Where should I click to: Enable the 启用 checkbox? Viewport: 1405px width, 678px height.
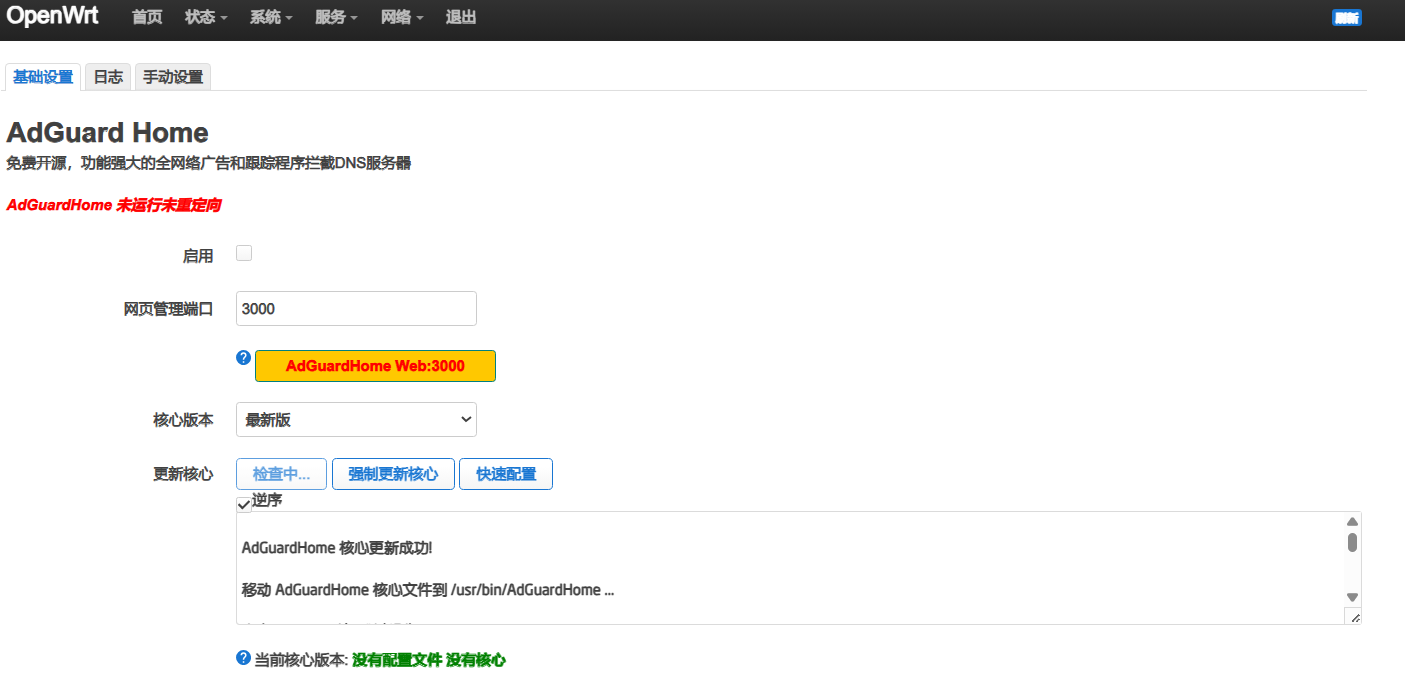tap(244, 254)
